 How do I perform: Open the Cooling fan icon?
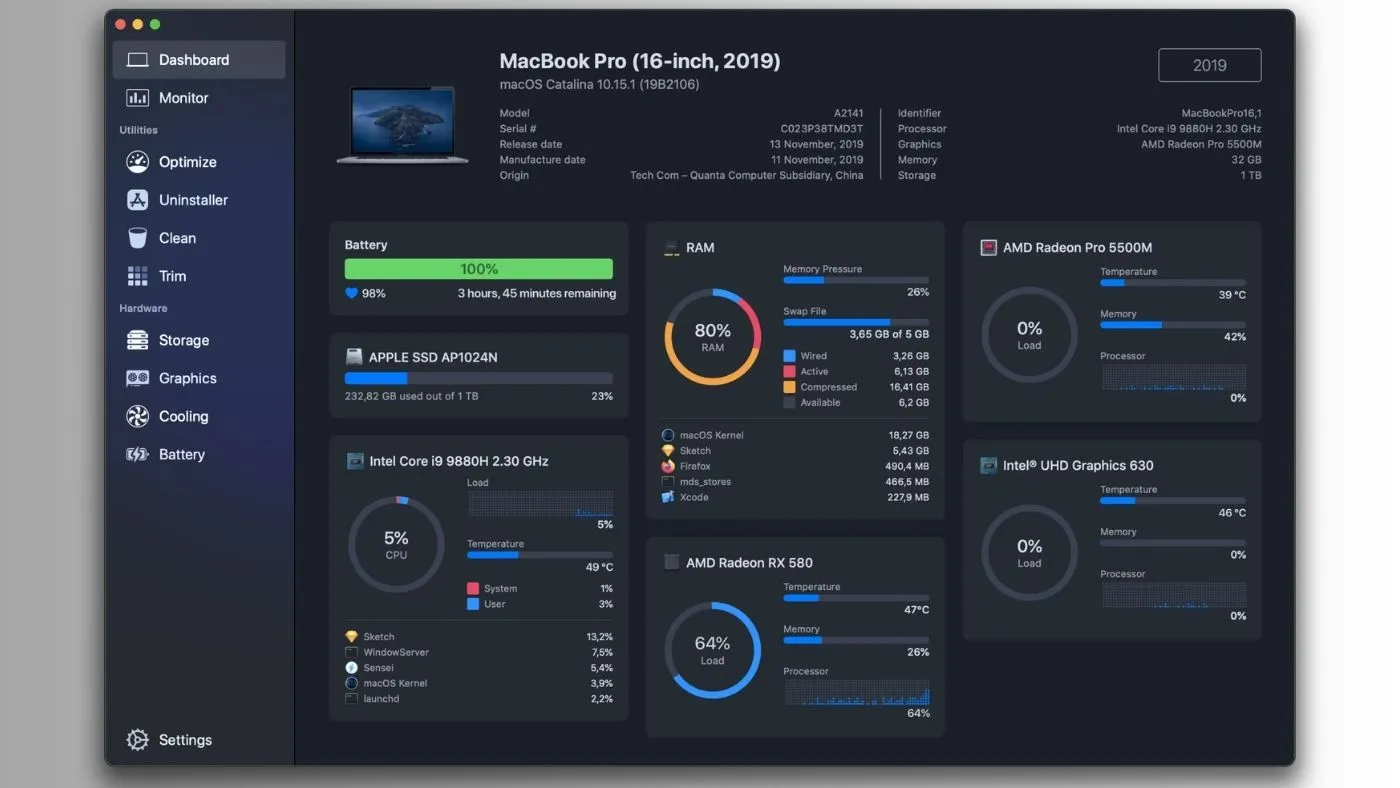(x=137, y=416)
